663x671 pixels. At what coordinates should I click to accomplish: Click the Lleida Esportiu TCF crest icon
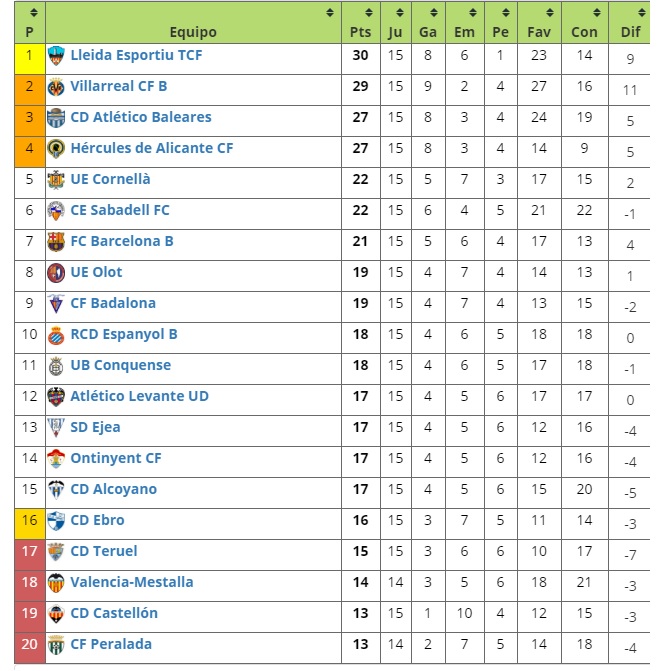[x=56, y=56]
